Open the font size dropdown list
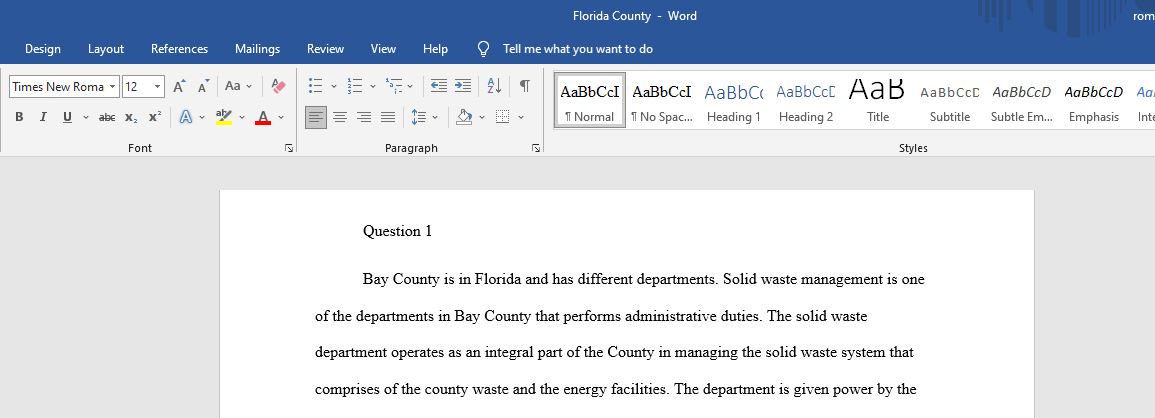 point(158,86)
